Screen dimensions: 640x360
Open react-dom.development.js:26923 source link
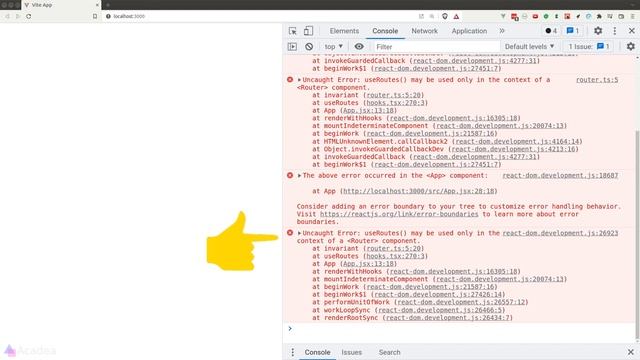click(560, 233)
